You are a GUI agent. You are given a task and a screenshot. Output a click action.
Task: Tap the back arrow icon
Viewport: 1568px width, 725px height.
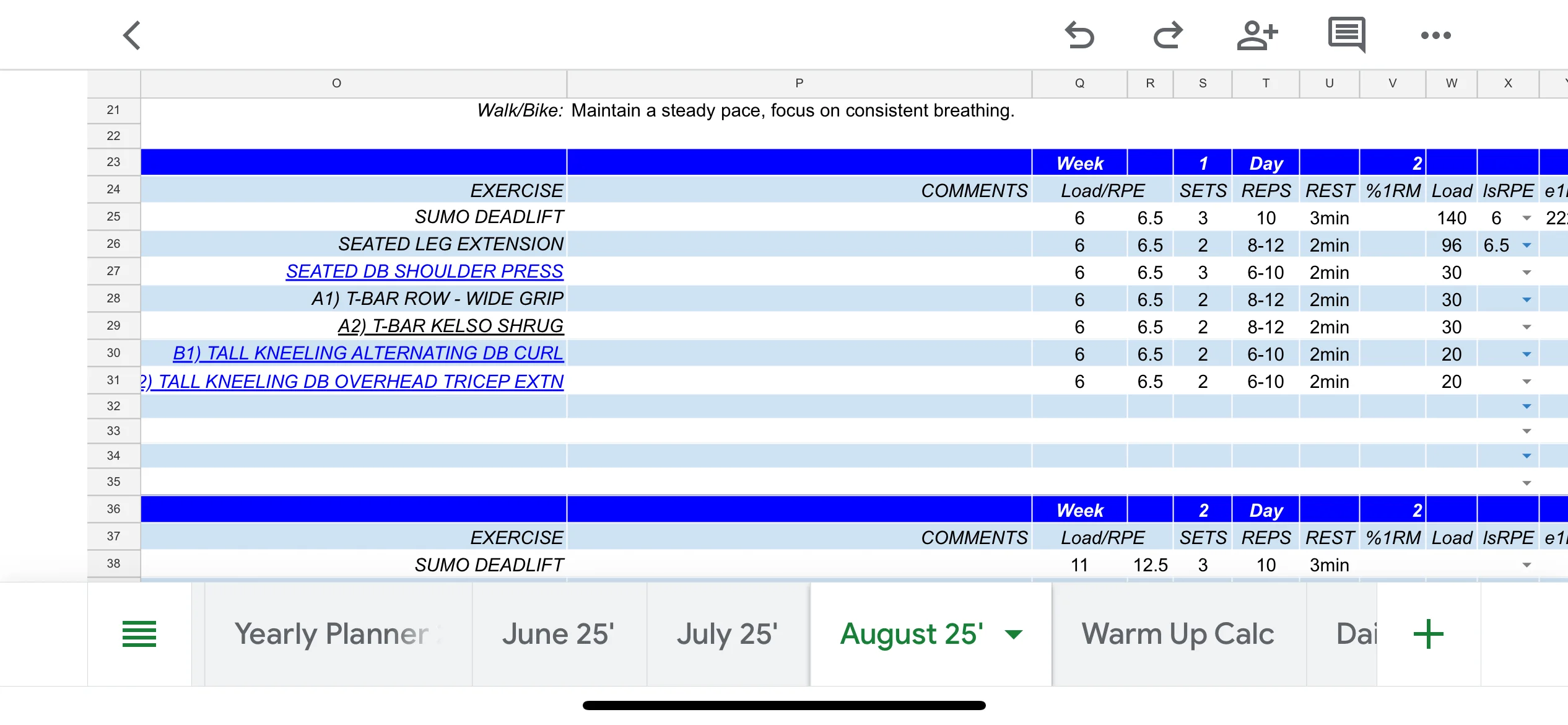click(132, 35)
